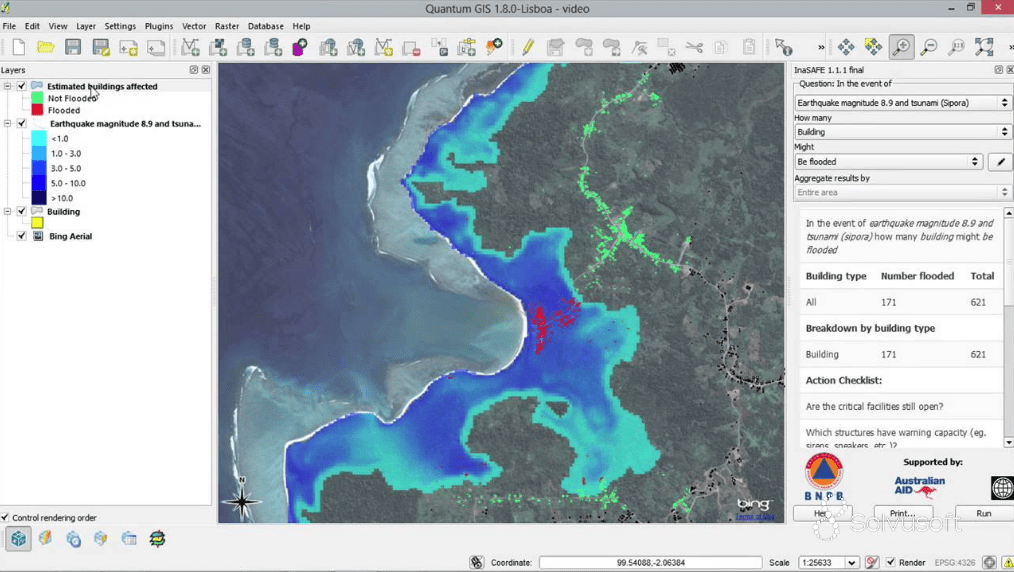Collapse the Building layer legend
Image resolution: width=1014 pixels, height=572 pixels.
tap(7, 211)
